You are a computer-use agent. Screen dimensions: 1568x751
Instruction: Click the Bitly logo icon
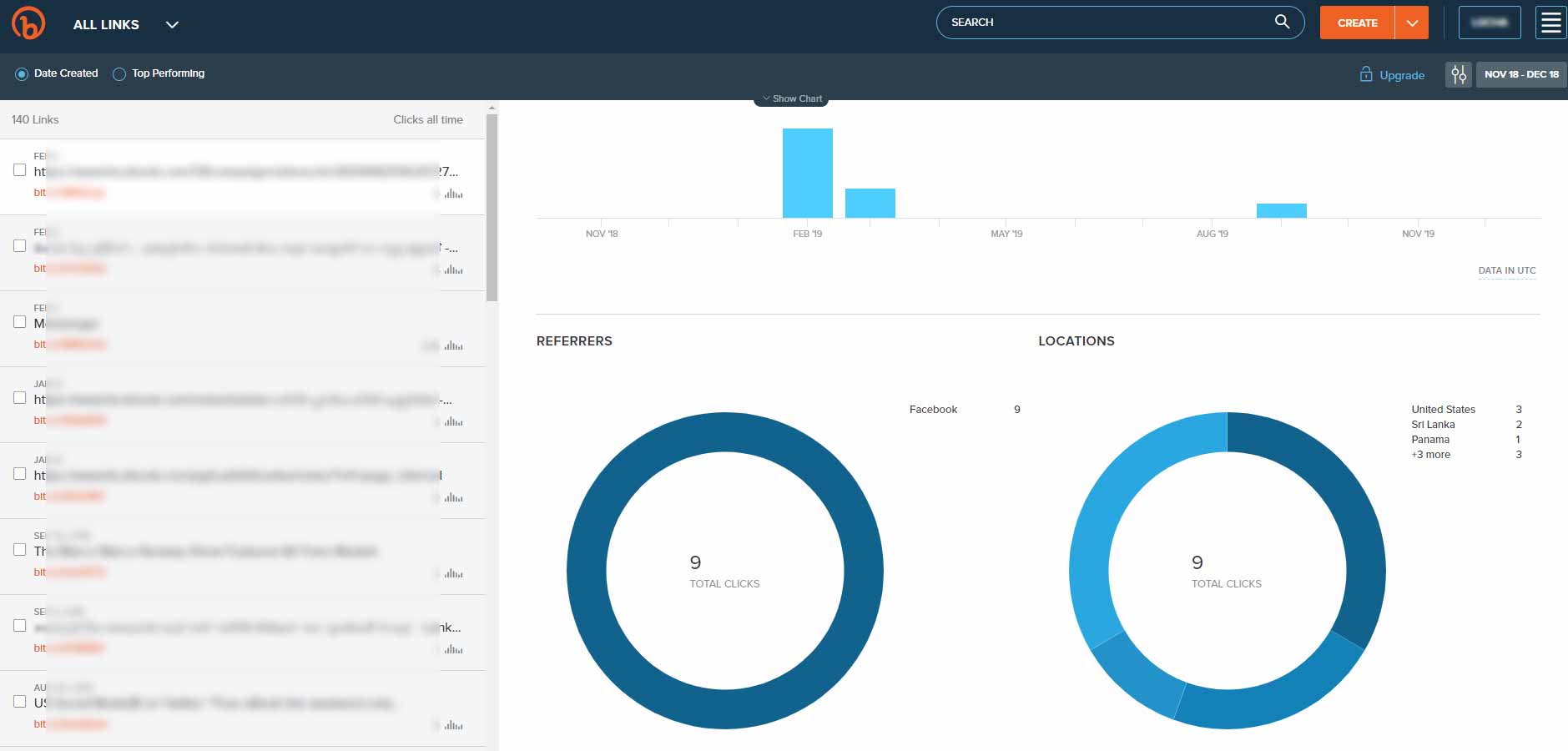28,23
